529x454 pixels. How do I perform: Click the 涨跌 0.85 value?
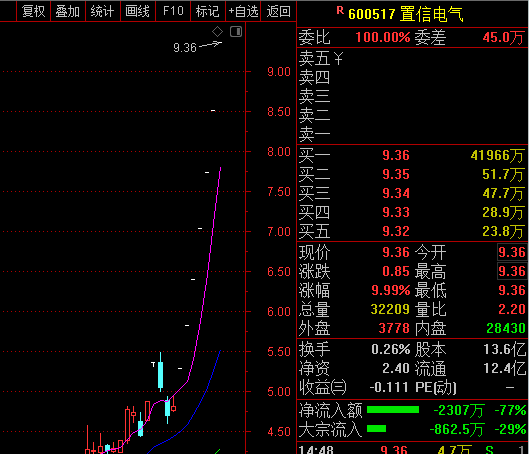pyautogui.click(x=396, y=271)
